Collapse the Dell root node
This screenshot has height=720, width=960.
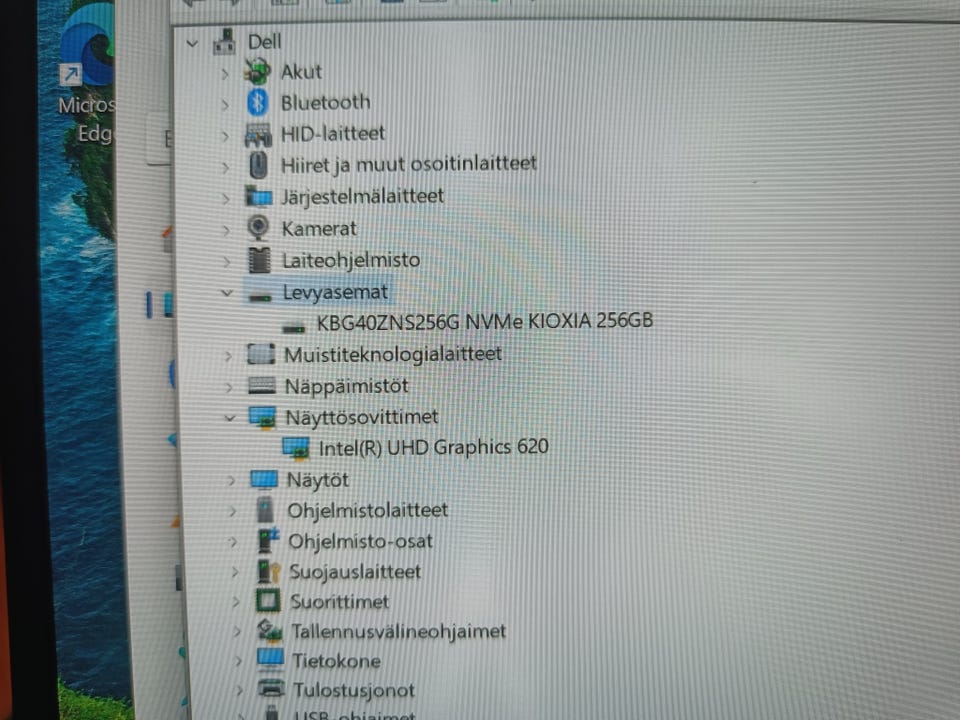click(192, 43)
